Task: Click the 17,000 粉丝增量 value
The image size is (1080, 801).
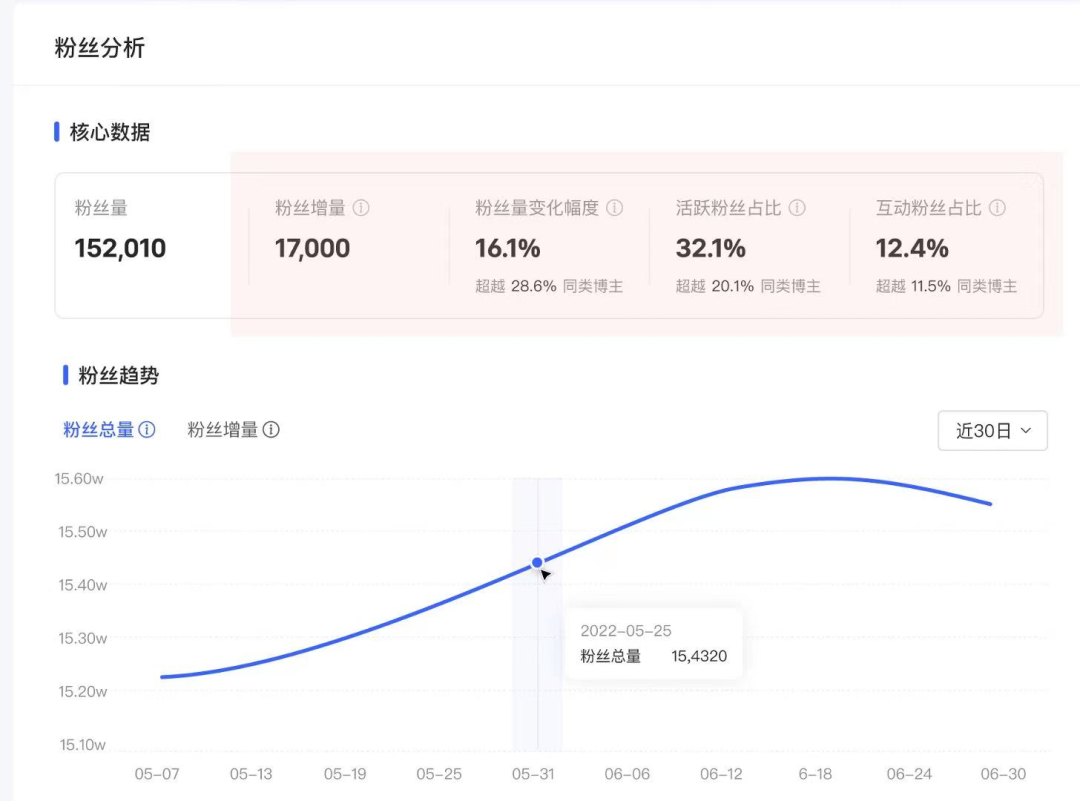Action: [x=312, y=248]
